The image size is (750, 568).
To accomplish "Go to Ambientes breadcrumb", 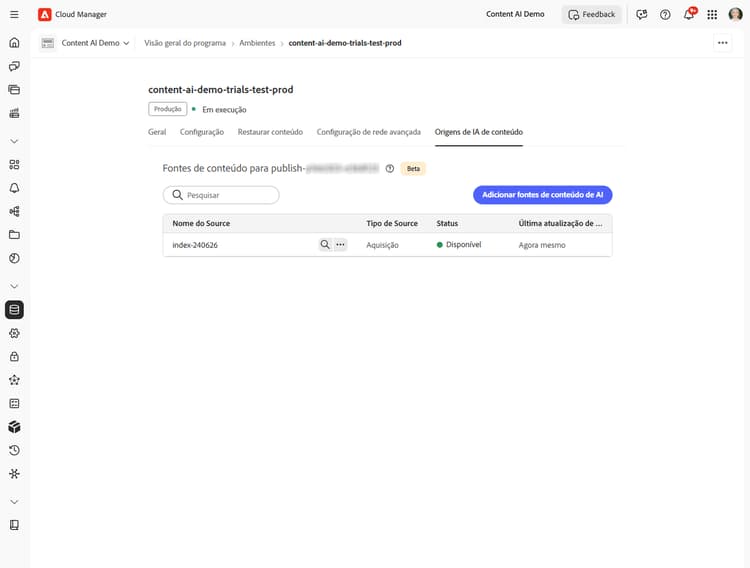I will (x=257, y=43).
